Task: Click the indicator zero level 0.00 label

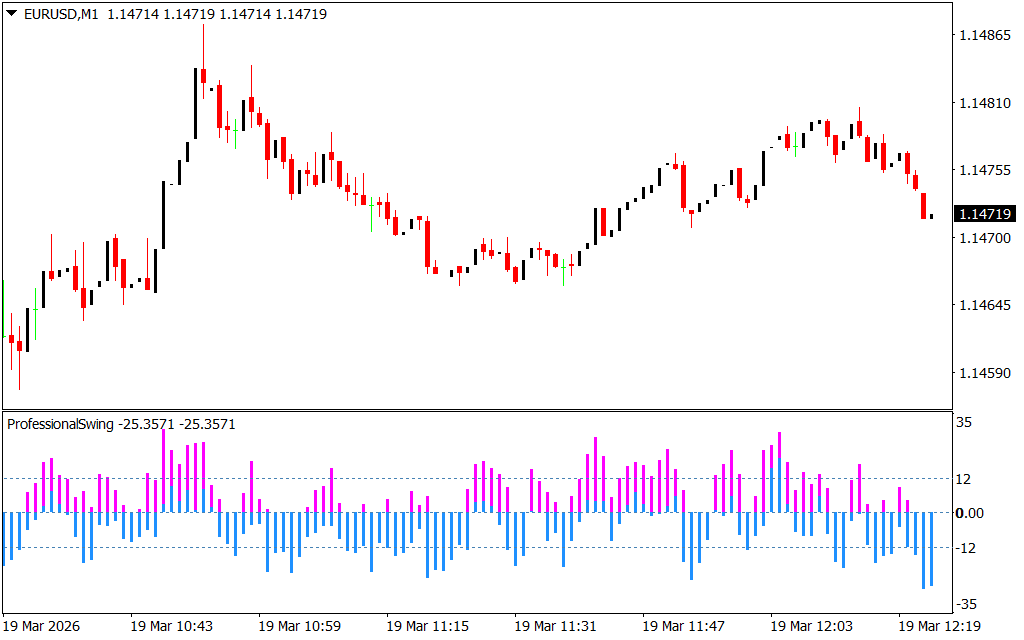Action: click(x=970, y=513)
